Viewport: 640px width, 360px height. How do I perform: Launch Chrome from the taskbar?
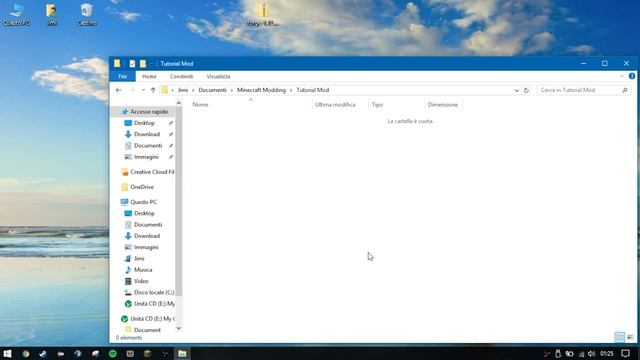(x=26, y=354)
